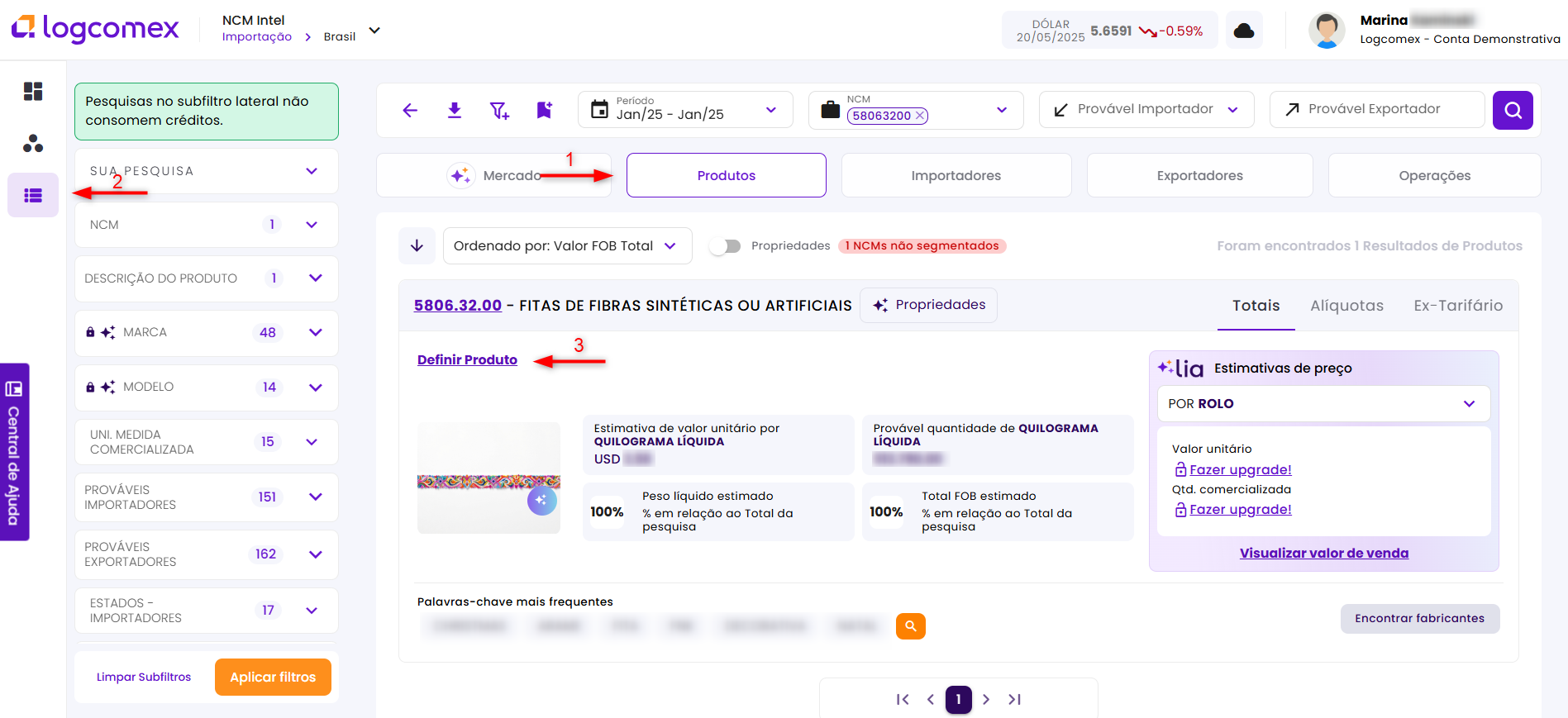Click the Aplicar filtros button

click(x=273, y=677)
